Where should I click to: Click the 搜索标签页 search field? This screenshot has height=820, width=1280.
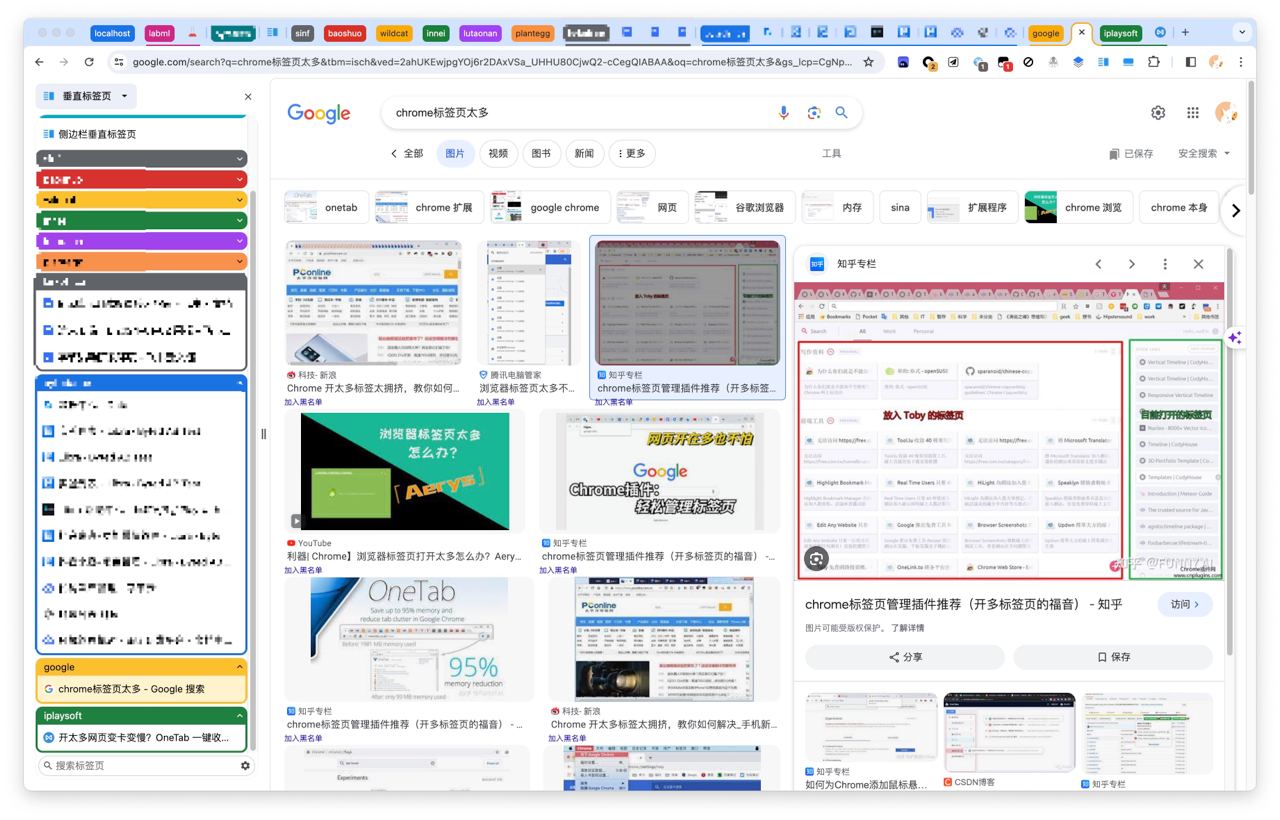[140, 766]
